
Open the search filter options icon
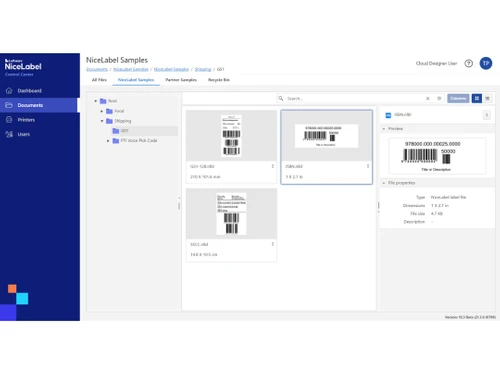point(439,98)
